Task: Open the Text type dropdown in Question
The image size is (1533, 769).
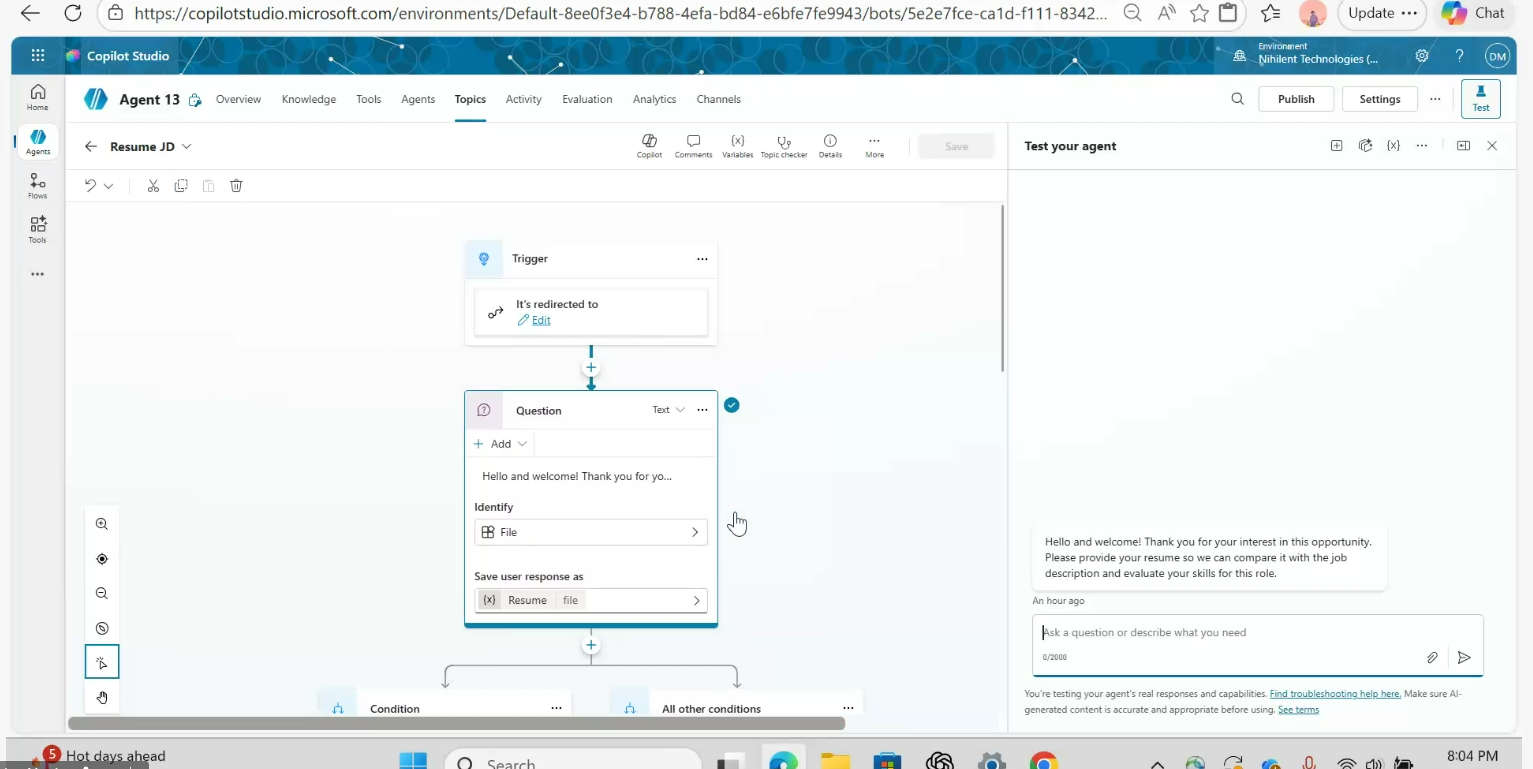Action: pyautogui.click(x=668, y=410)
